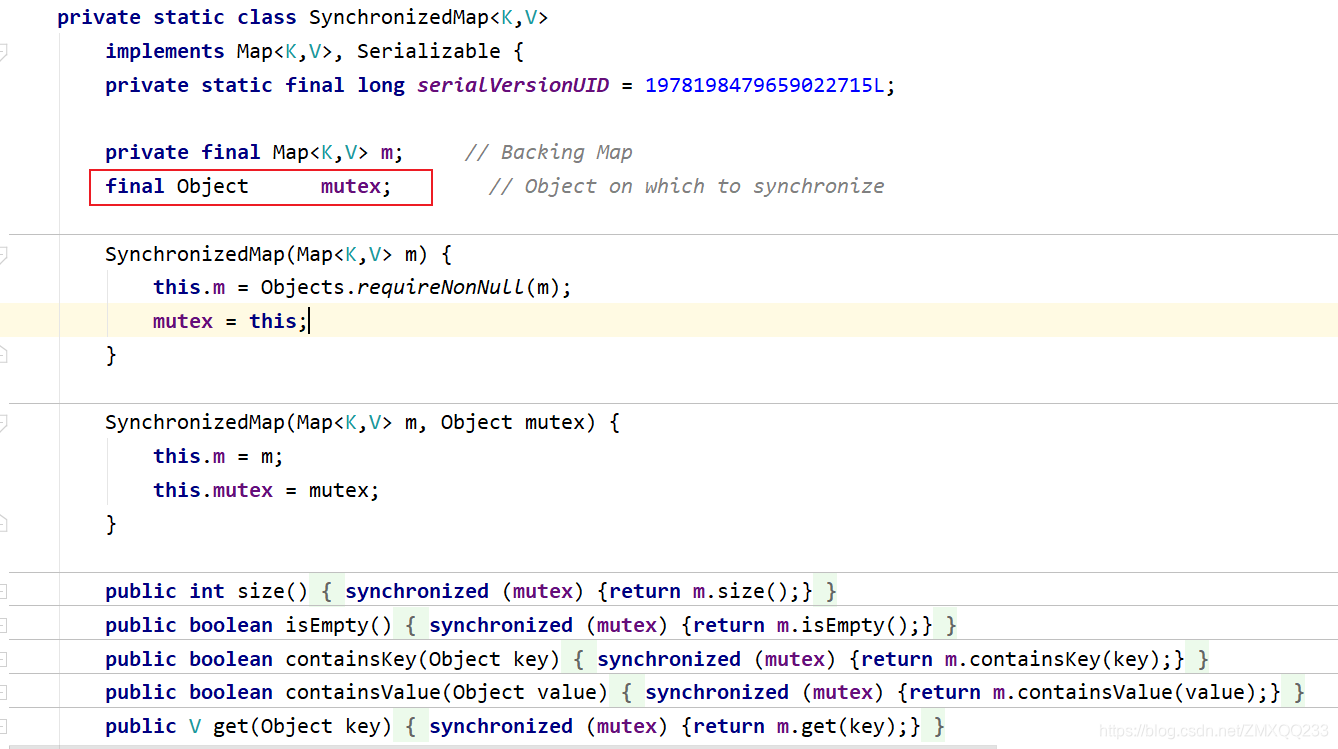The image size is (1338, 749).
Task: Expand the folded containsValue method opening brace
Action: pyautogui.click(x=626, y=692)
